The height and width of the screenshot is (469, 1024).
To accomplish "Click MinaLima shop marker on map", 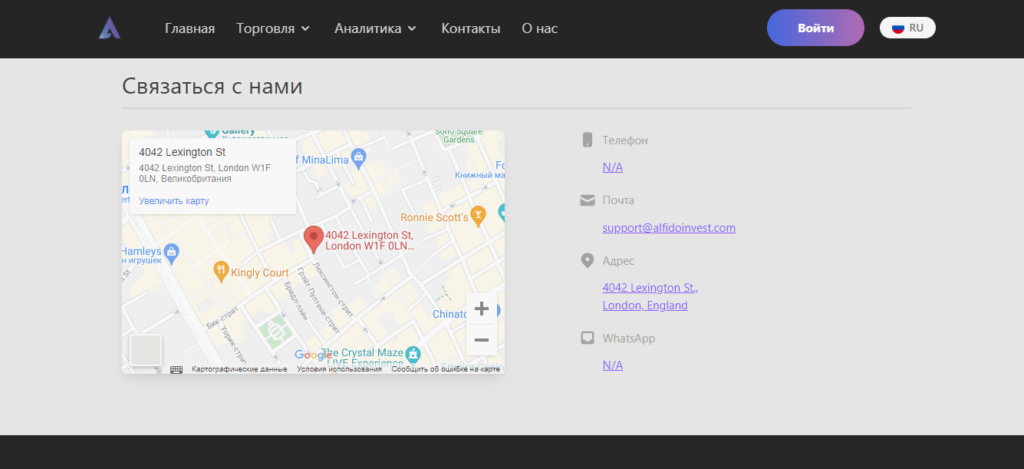I will [358, 157].
